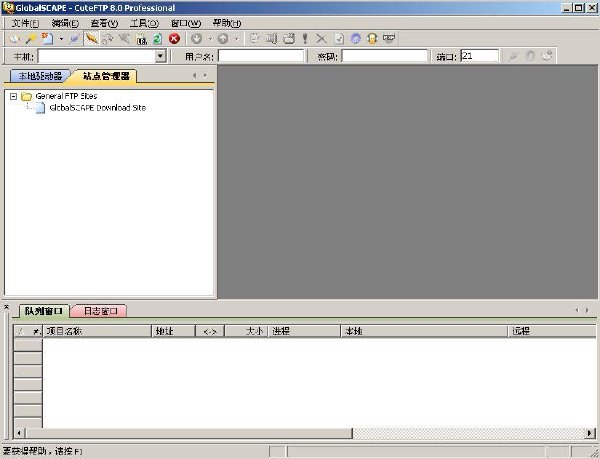Click the grayed middle icon on Quick Connect bar
Image resolution: width=600 pixels, height=459 pixels.
[x=530, y=56]
